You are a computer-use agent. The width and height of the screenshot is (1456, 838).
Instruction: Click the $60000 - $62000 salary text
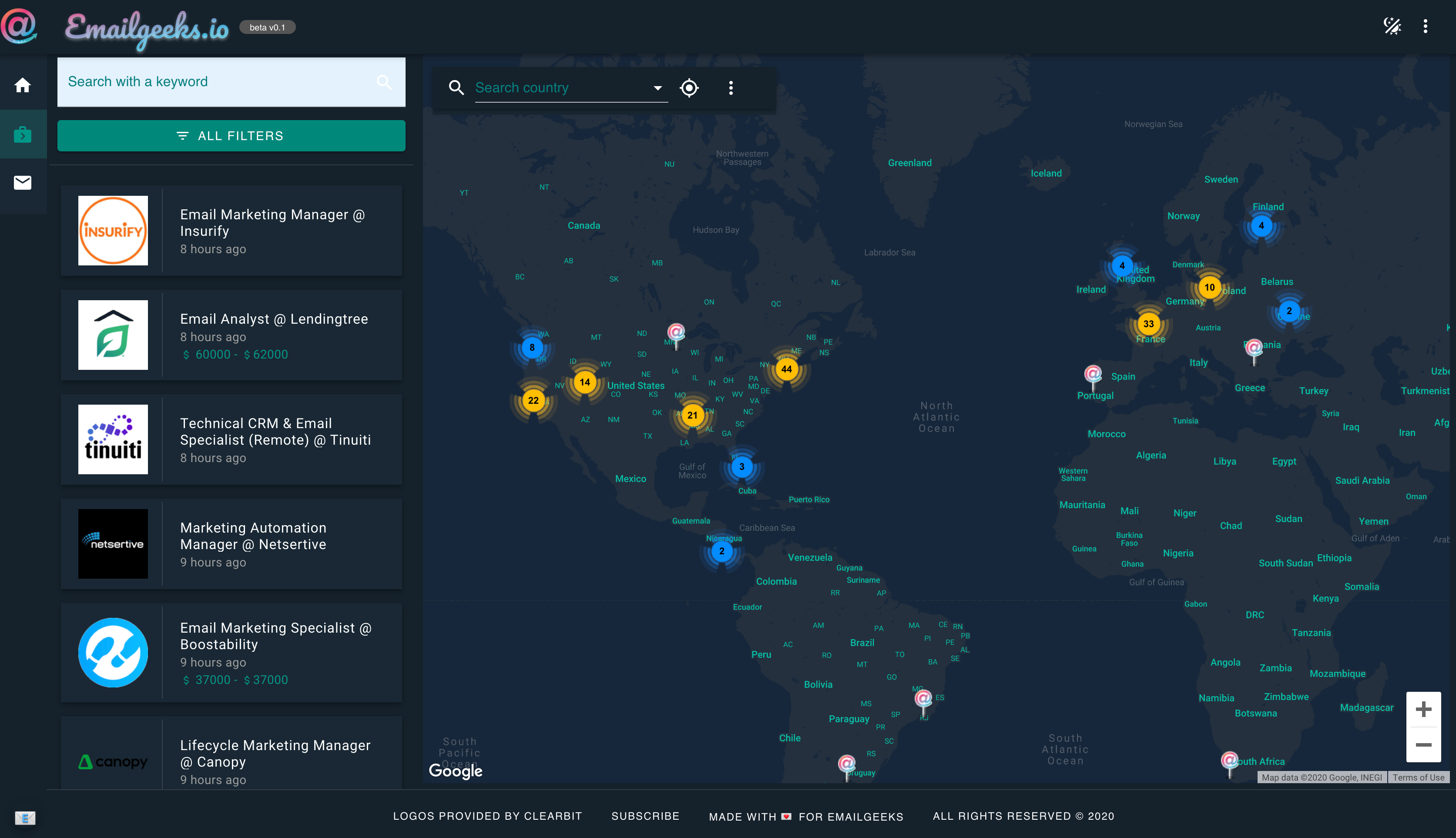tap(235, 355)
